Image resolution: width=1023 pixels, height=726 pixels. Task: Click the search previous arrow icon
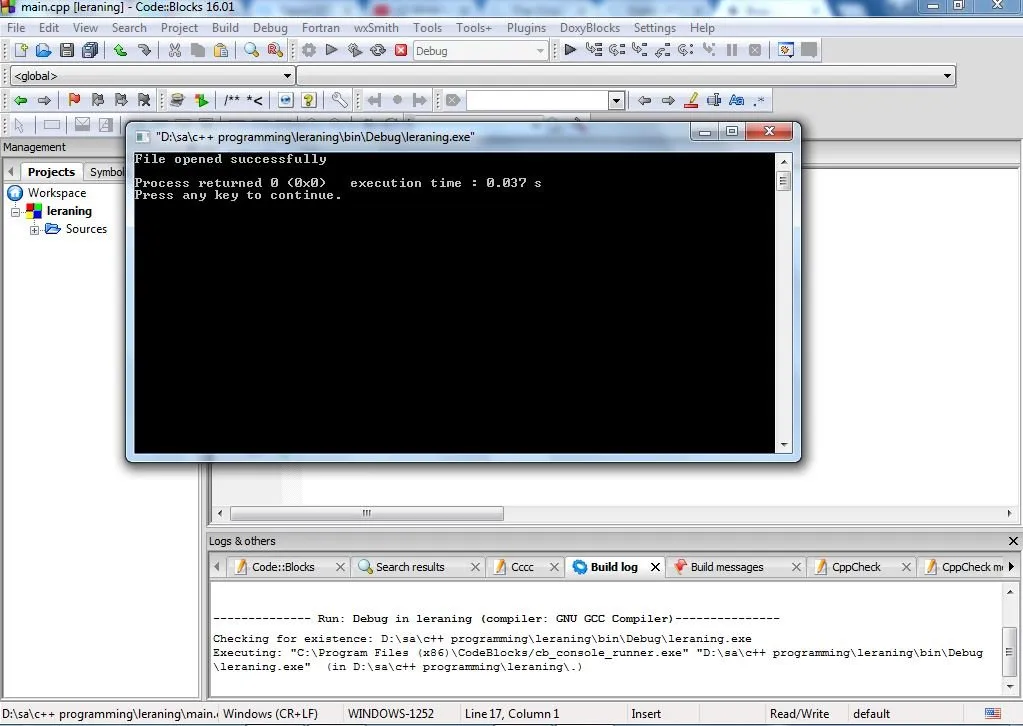645,100
